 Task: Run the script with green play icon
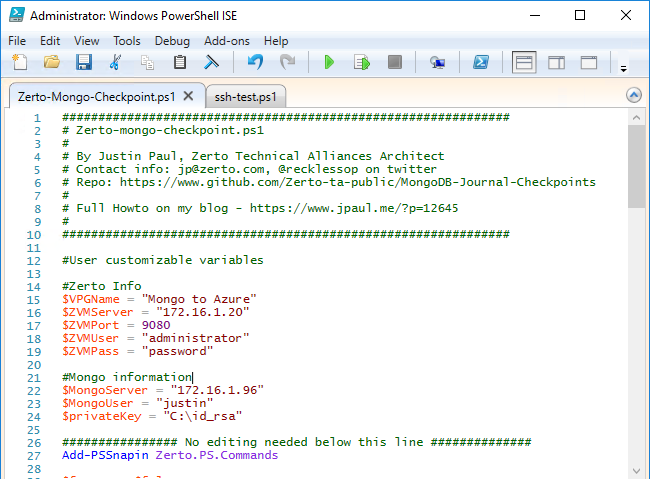coord(329,63)
